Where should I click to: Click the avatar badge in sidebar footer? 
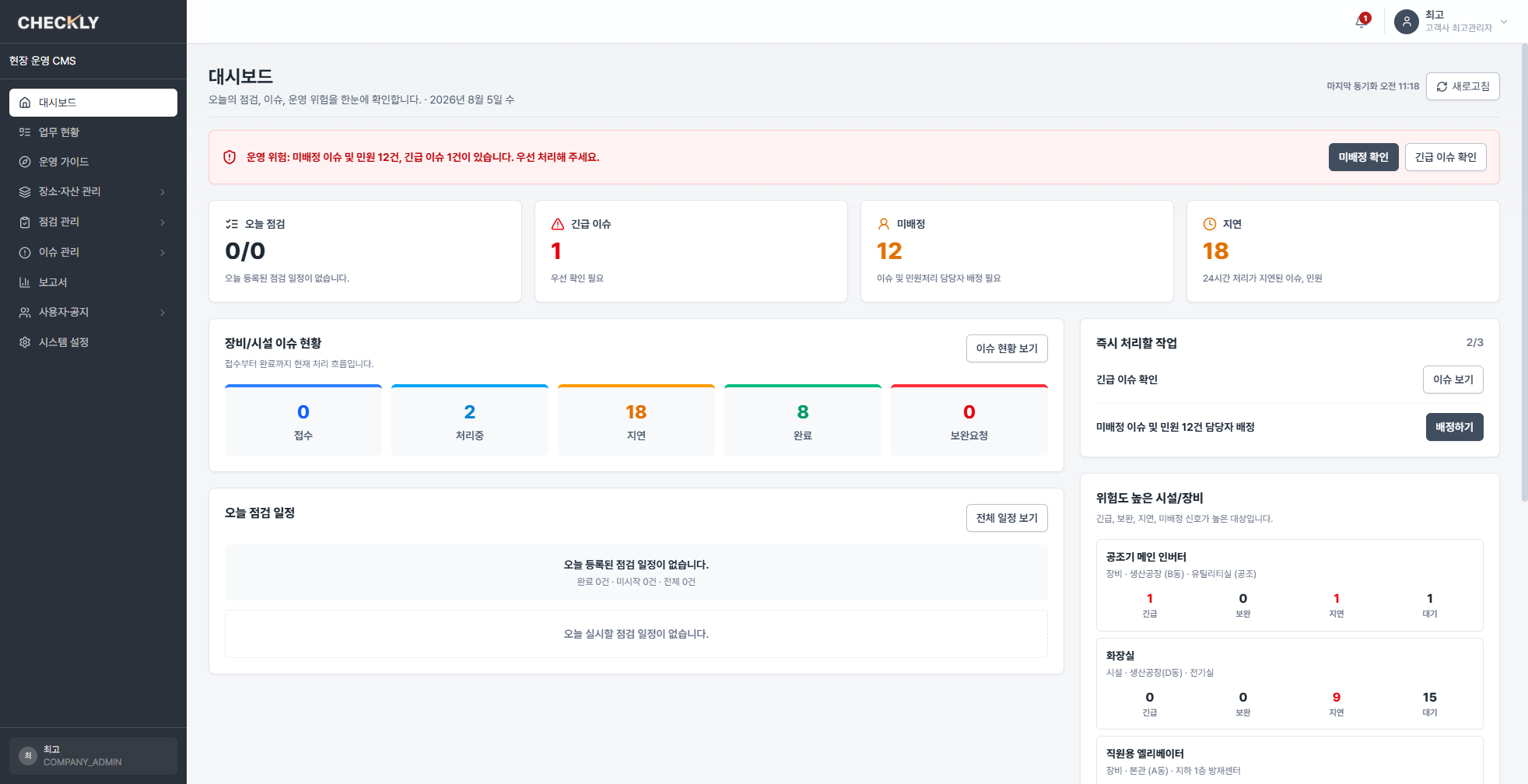tap(28, 756)
